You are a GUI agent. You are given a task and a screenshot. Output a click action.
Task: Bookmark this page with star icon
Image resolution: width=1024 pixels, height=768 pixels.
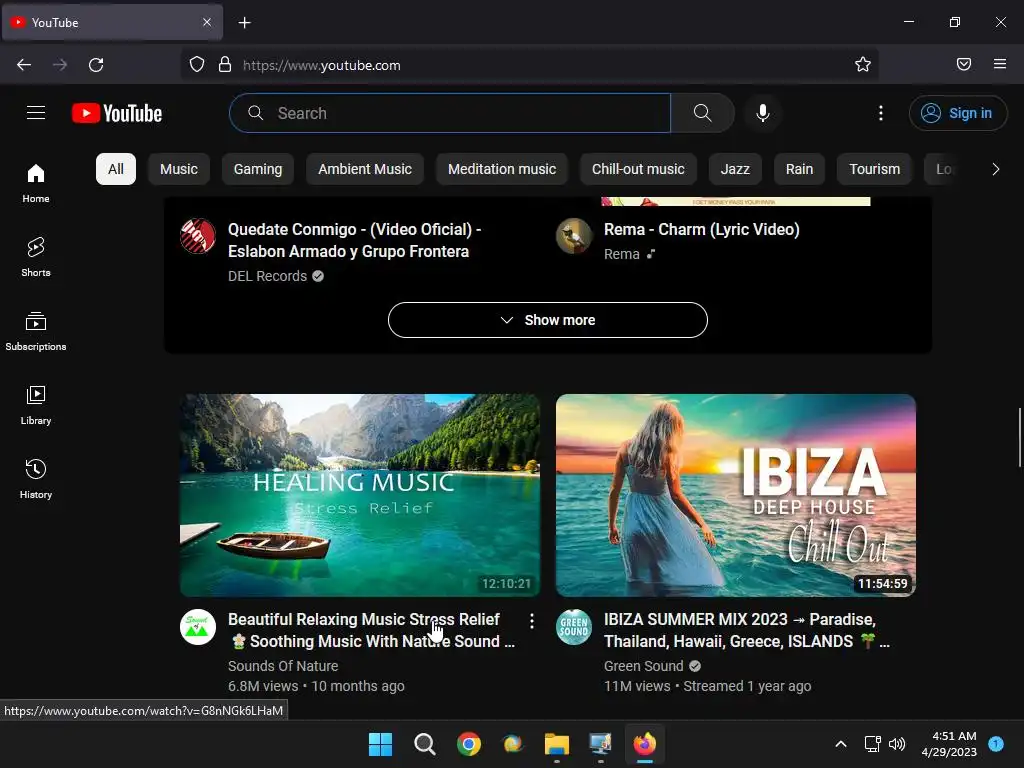[863, 64]
